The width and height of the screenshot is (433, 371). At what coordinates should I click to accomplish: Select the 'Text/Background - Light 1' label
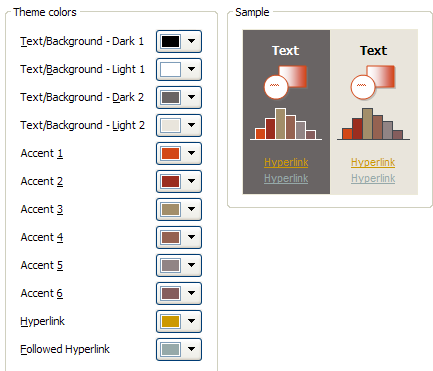[82, 69]
